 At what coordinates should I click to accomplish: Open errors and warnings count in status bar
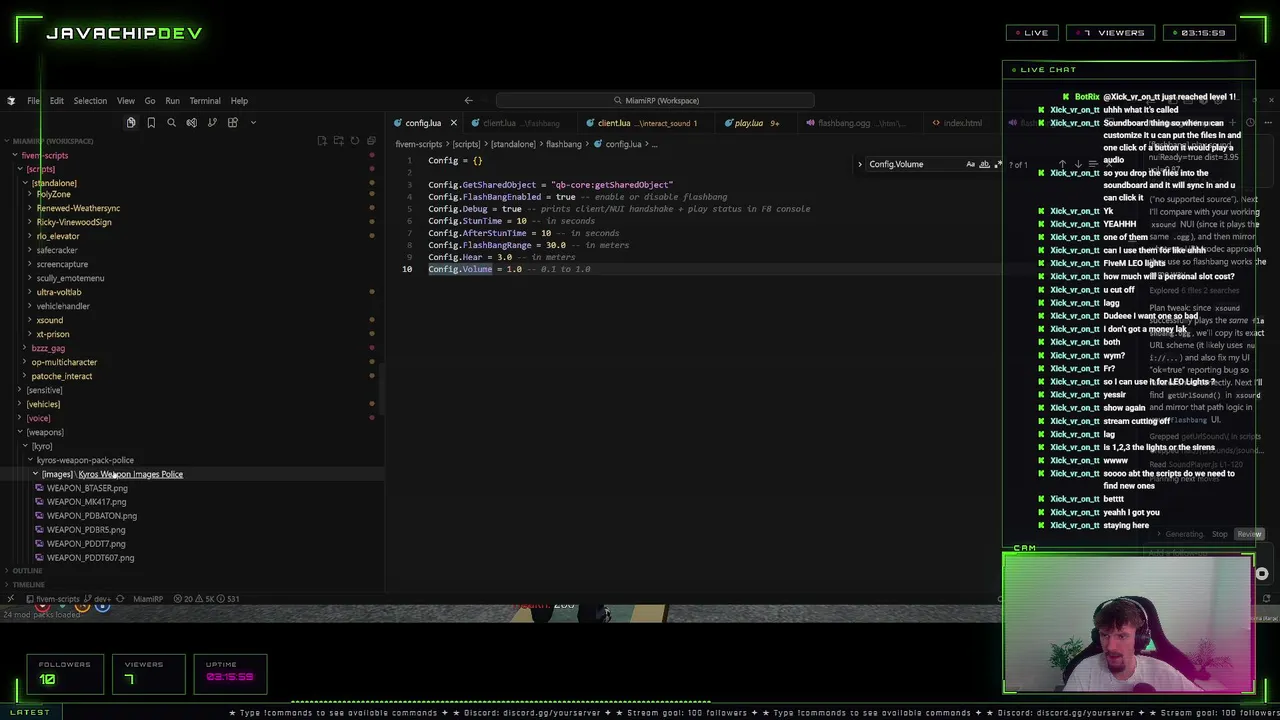coord(208,599)
